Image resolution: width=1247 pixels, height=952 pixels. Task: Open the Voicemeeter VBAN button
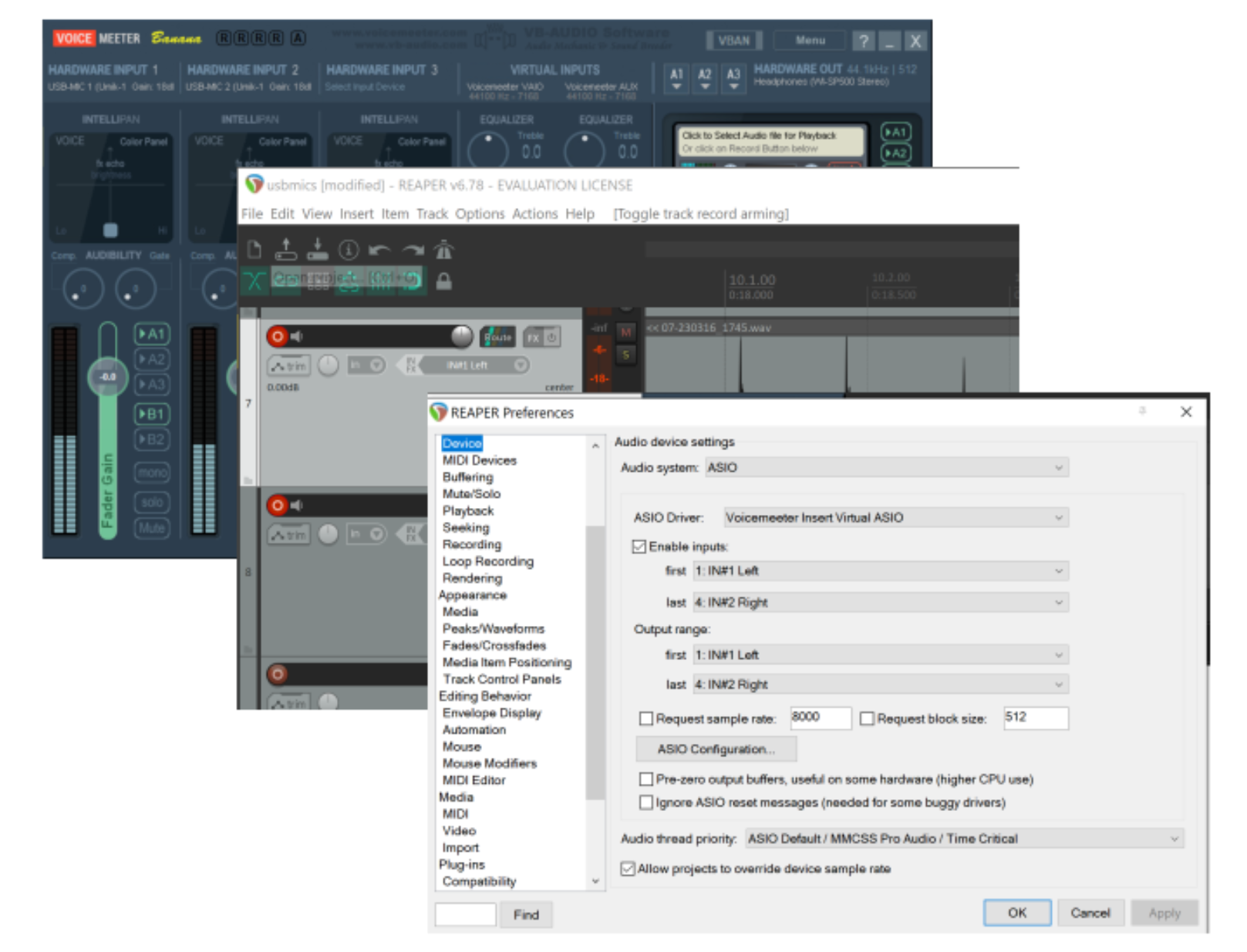[733, 41]
